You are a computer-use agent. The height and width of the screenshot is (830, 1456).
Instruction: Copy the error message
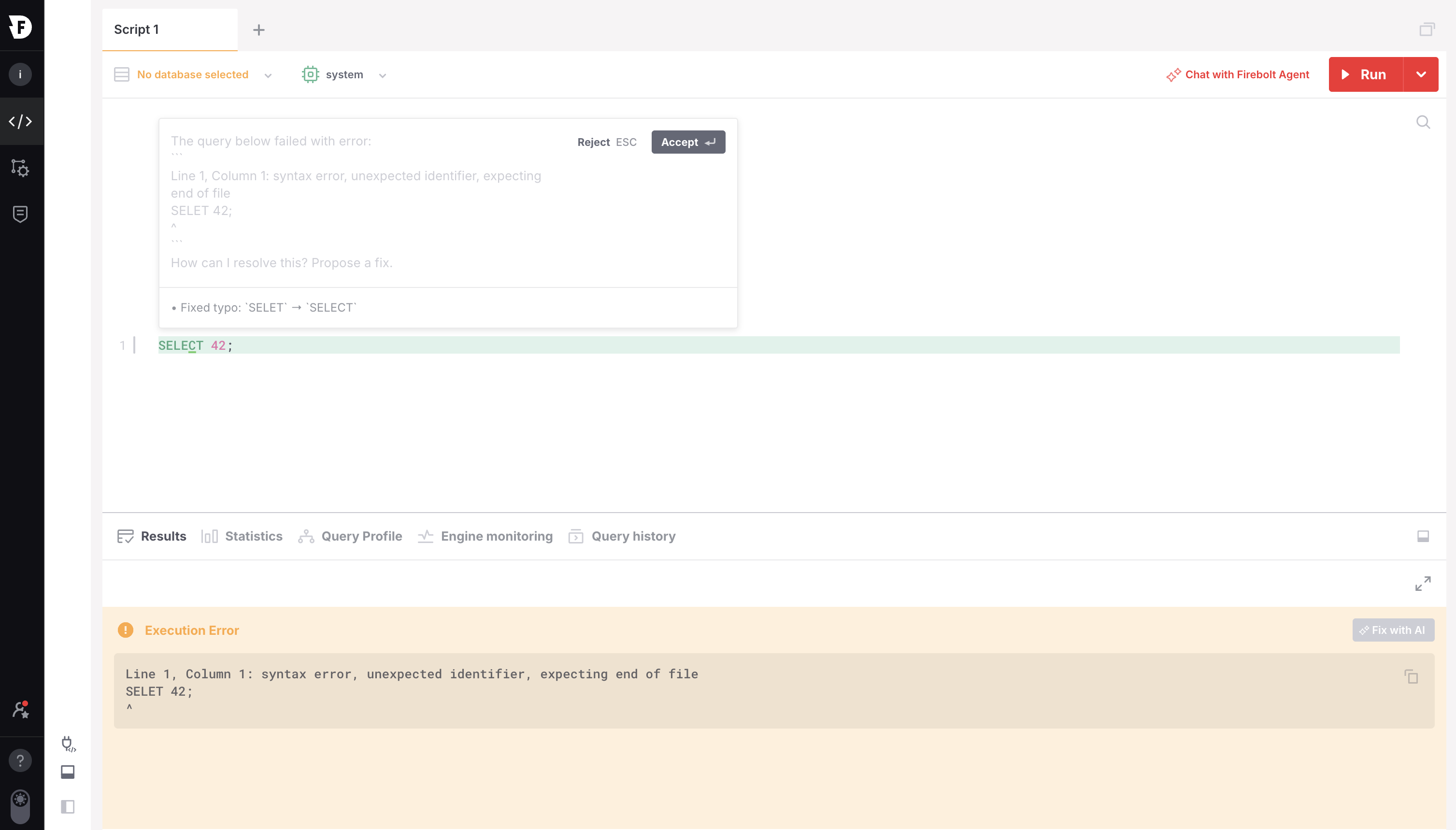(1411, 676)
